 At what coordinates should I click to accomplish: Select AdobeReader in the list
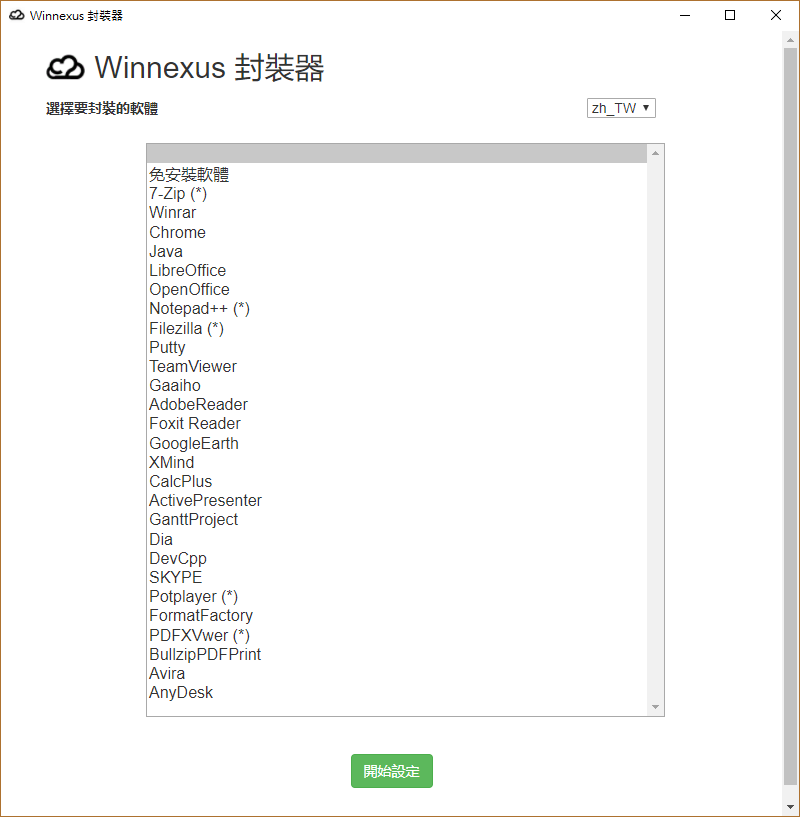coord(397,404)
